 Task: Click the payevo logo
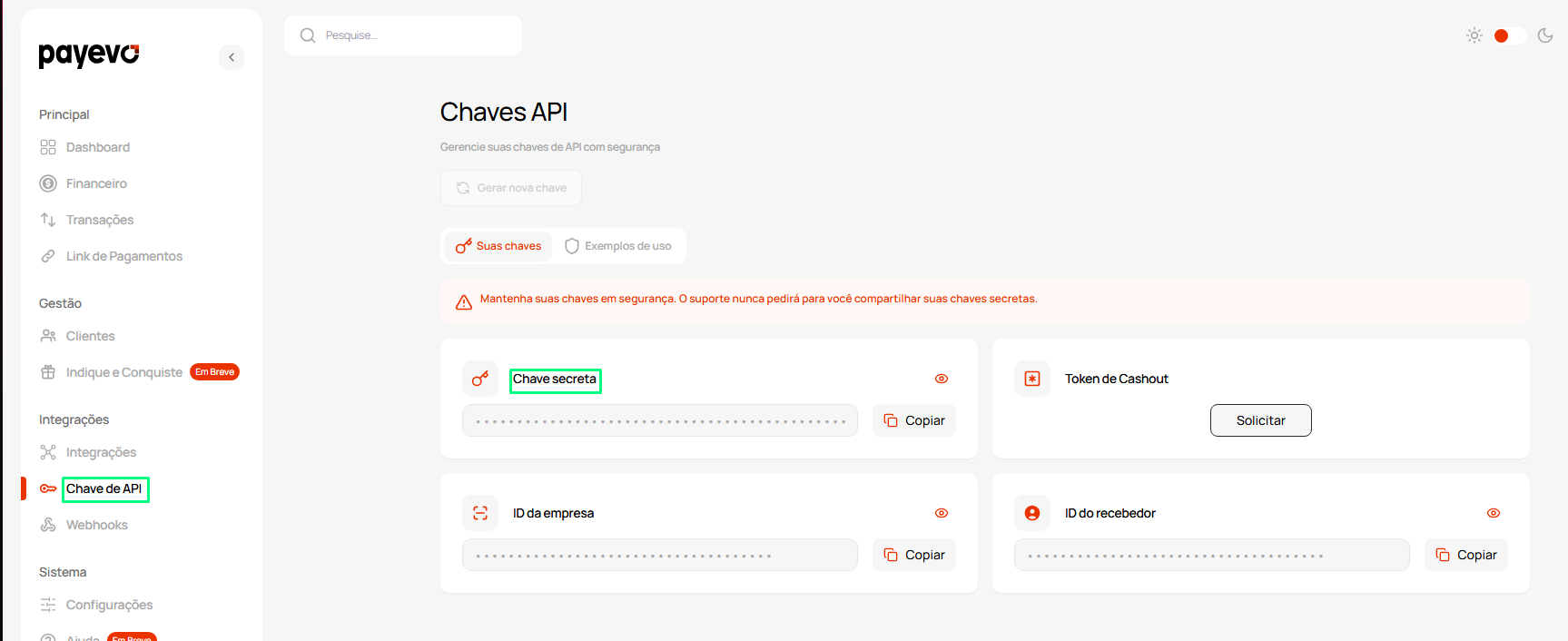pyautogui.click(x=89, y=54)
